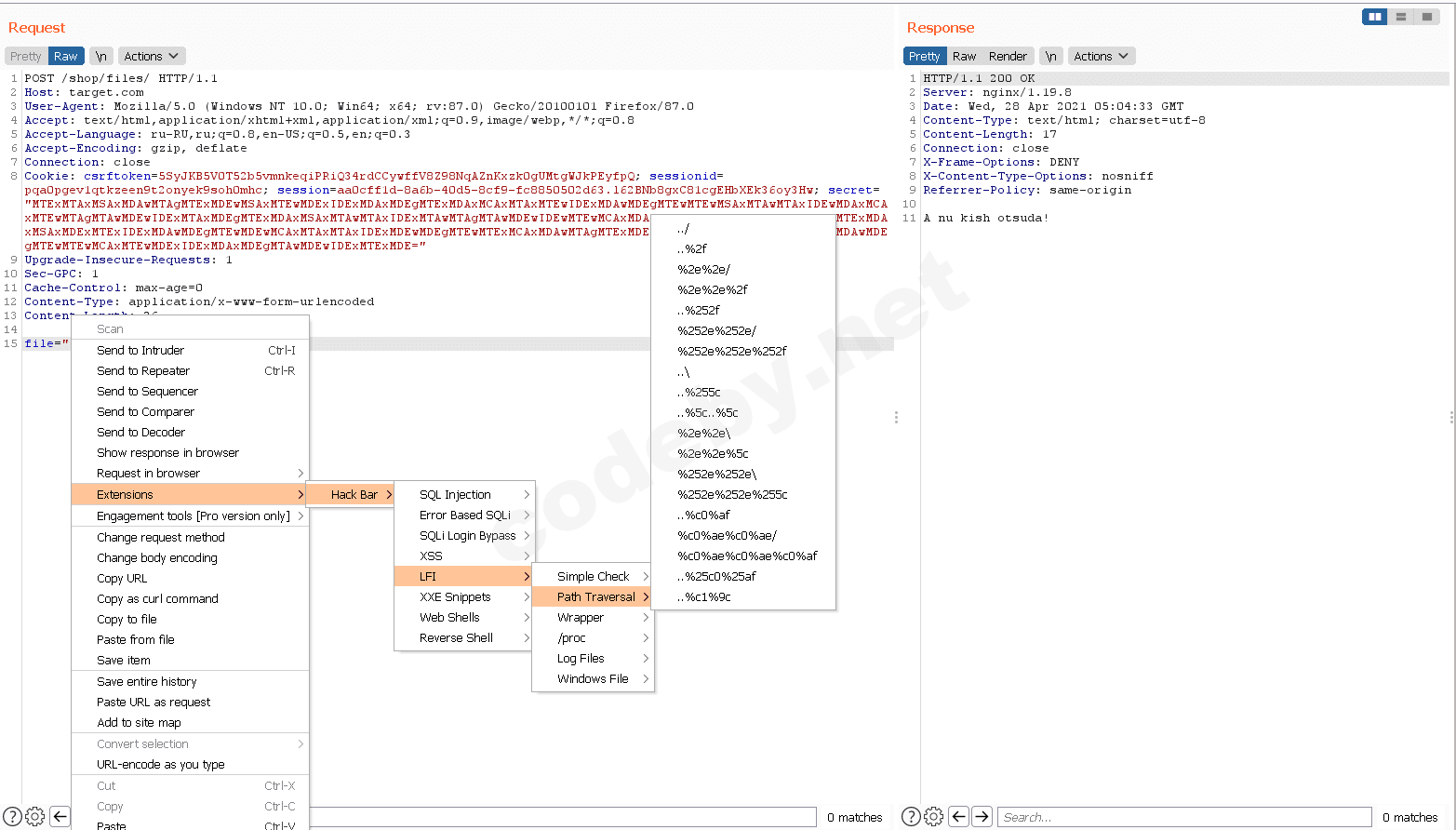The height and width of the screenshot is (830, 1456).
Task: Select the top-bottom split layout icon
Action: point(1400,17)
